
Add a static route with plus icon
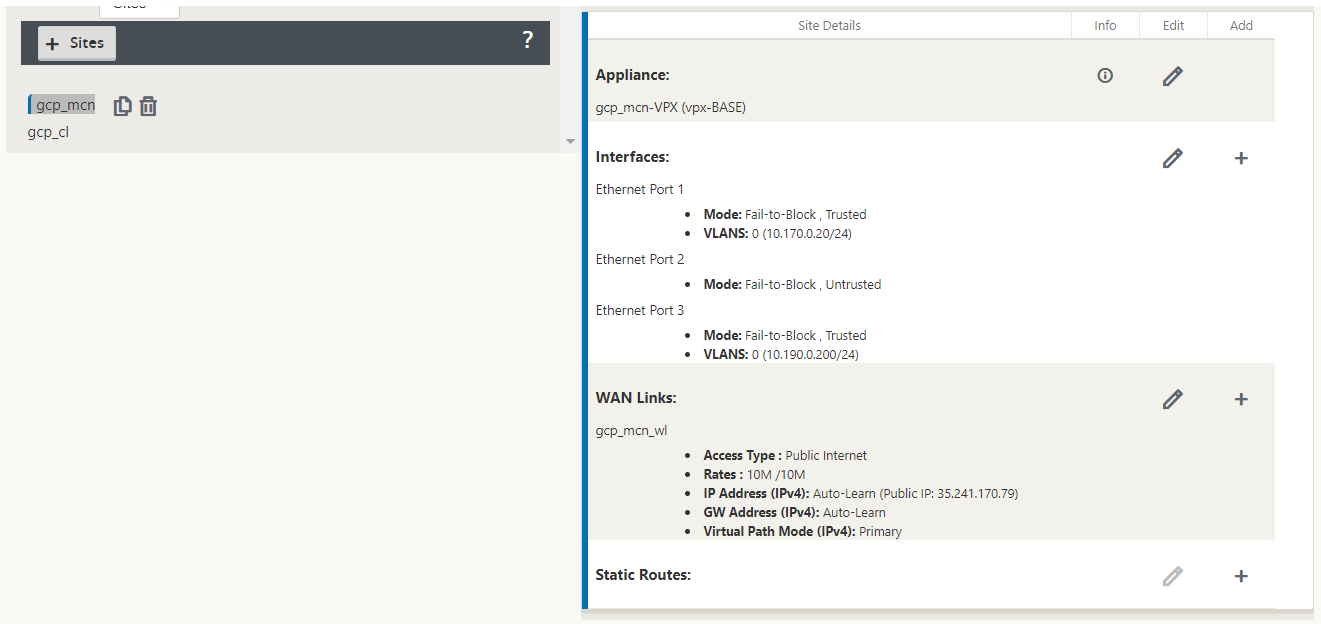pos(1241,576)
